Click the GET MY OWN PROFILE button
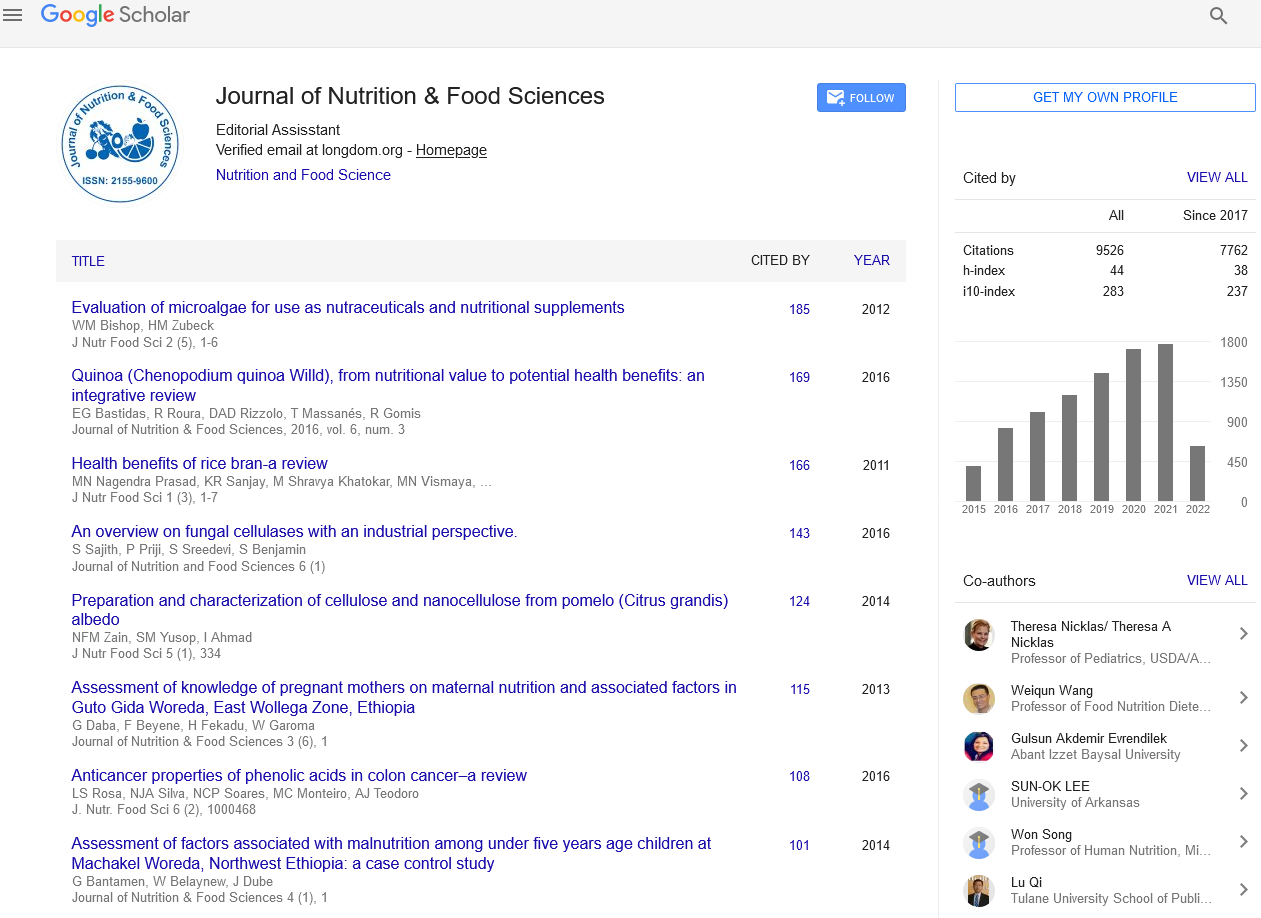The width and height of the screenshot is (1261, 918). pos(1105,97)
